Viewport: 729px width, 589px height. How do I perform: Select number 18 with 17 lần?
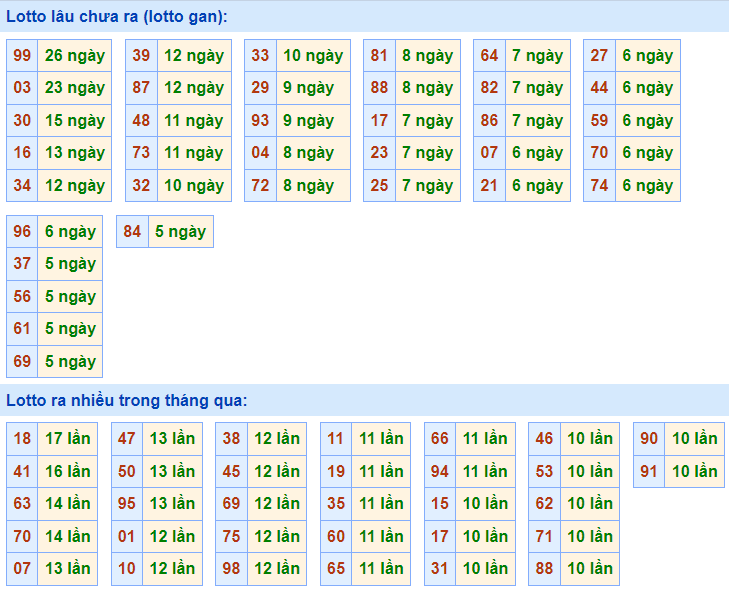22,438
